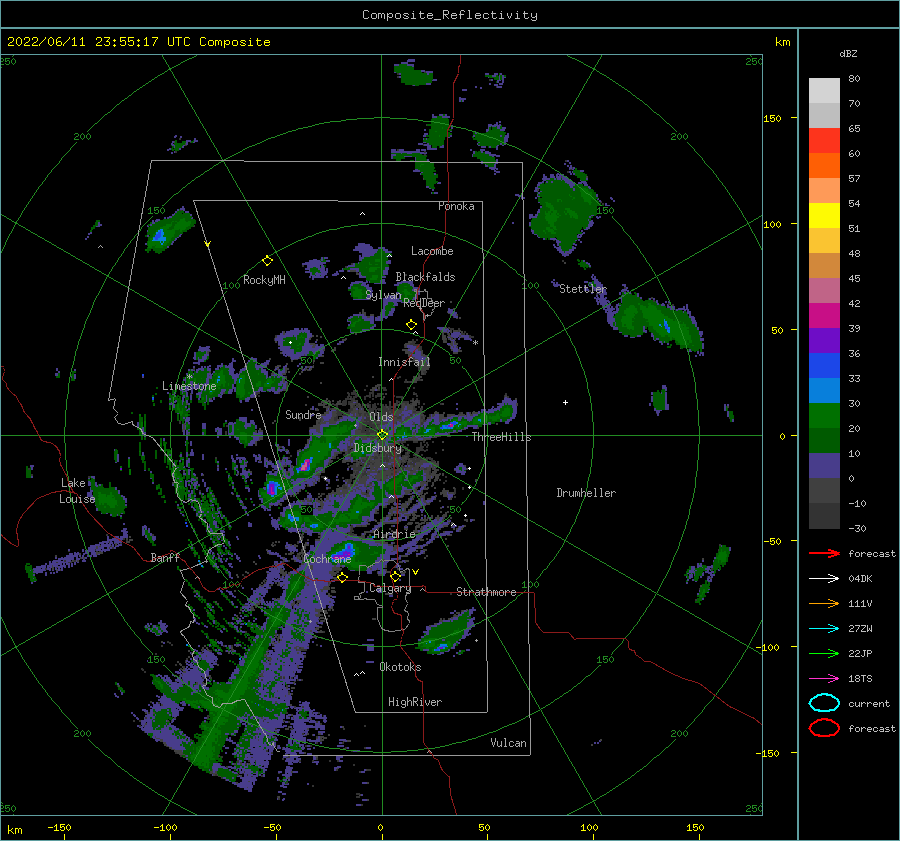Click the red forecast arrow legend icon
The width and height of the screenshot is (900, 841).
824,553
